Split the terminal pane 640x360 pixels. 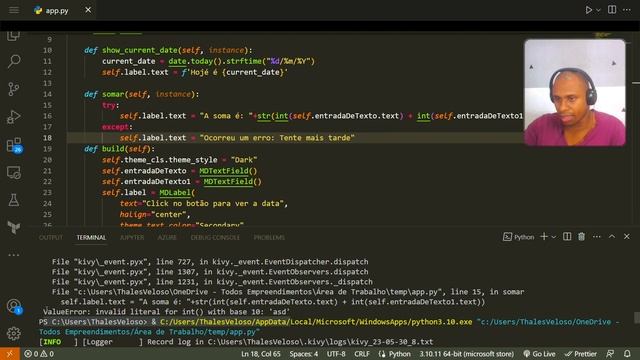[567, 237]
